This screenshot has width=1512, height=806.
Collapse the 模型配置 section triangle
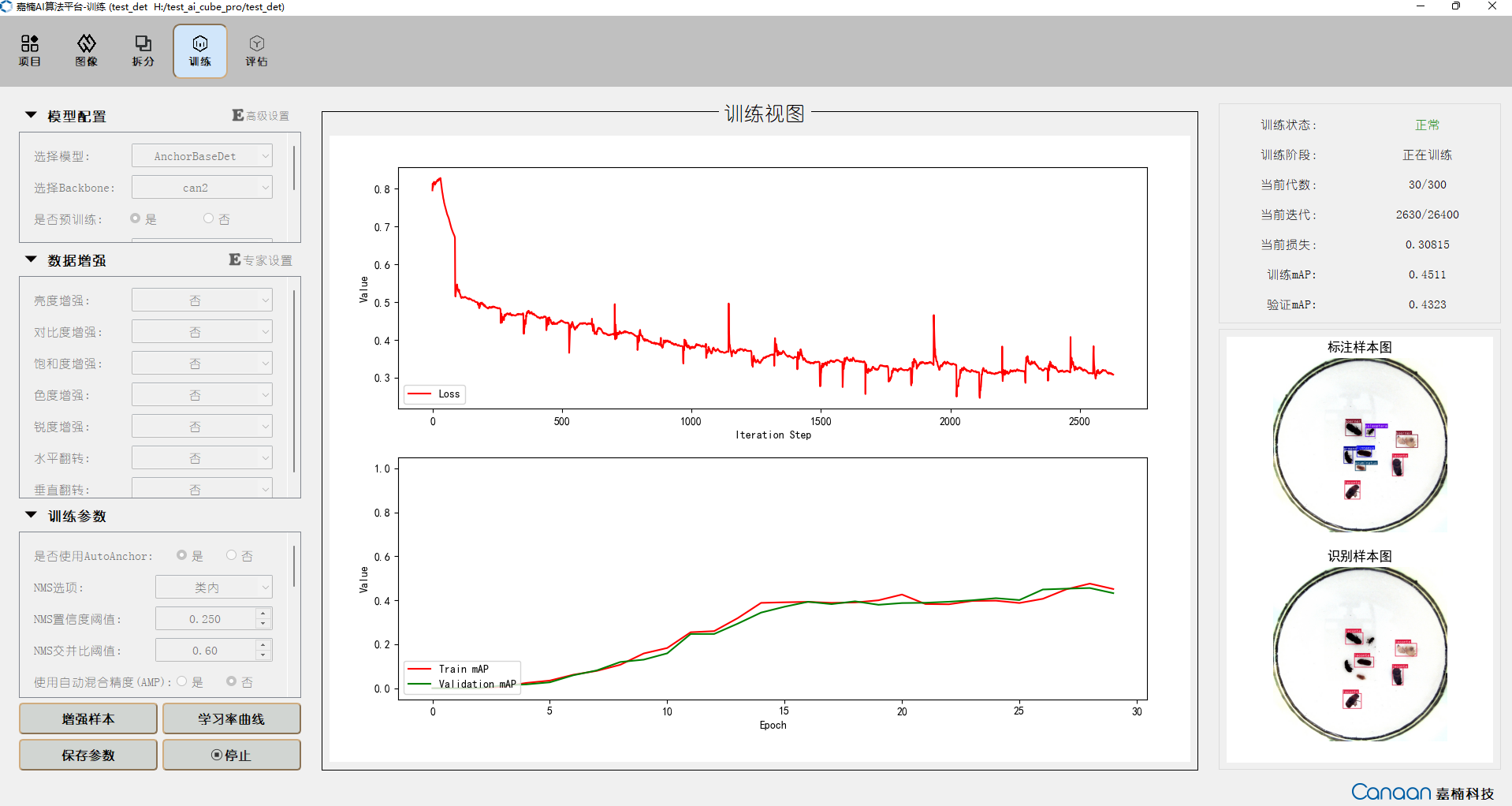pos(31,115)
